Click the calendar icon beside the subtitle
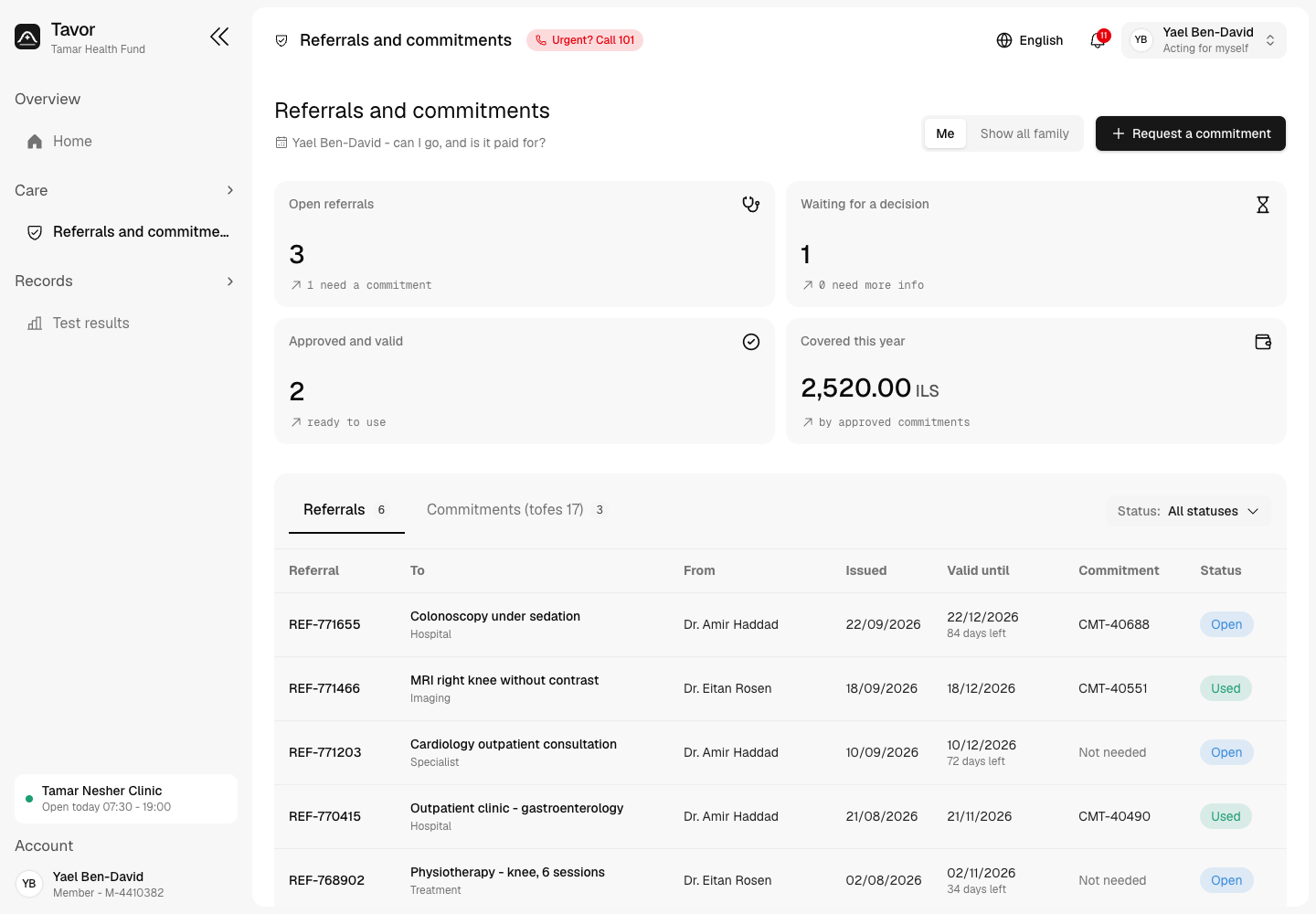 (281, 143)
